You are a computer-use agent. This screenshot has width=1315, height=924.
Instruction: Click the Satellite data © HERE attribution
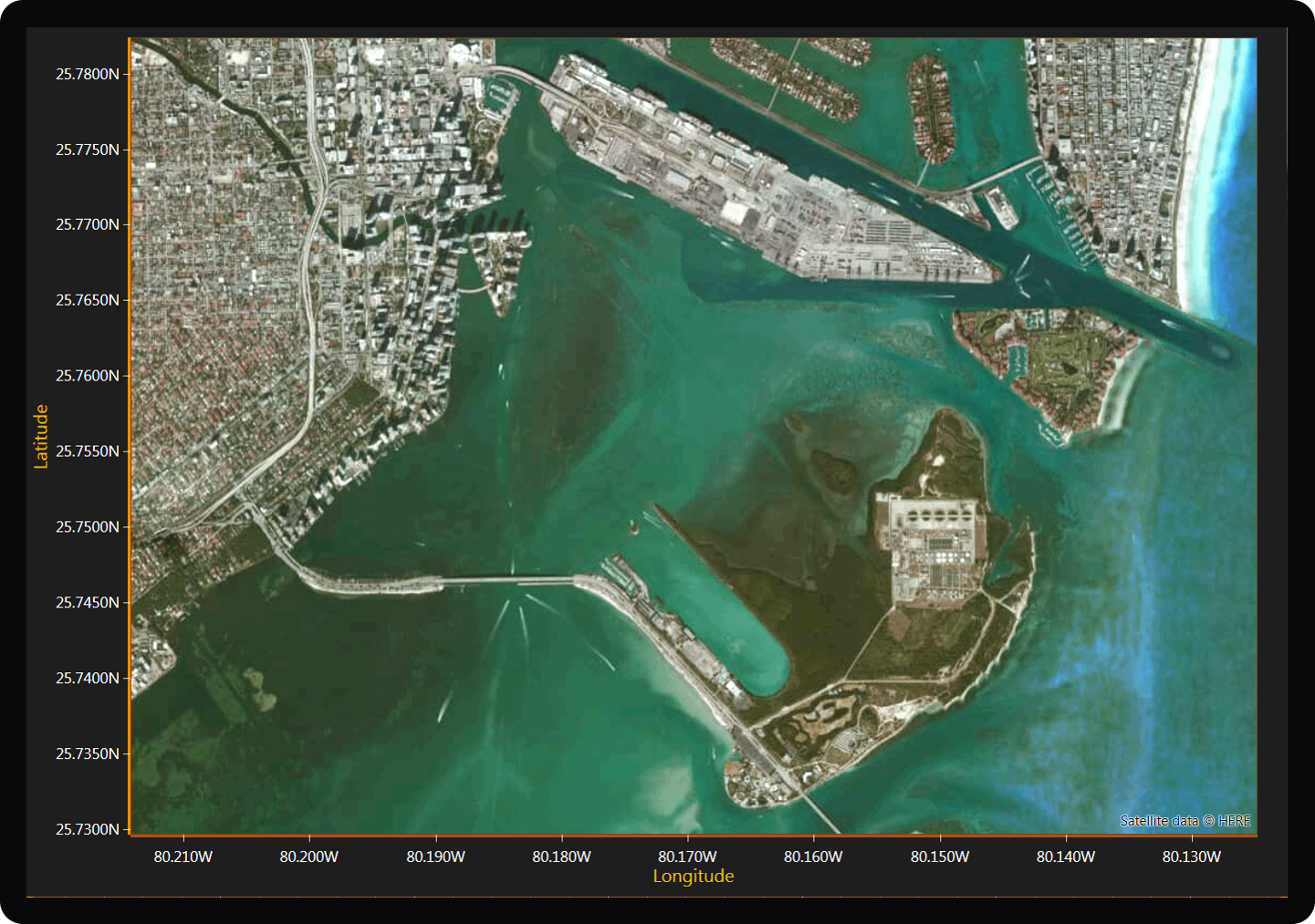point(1185,821)
